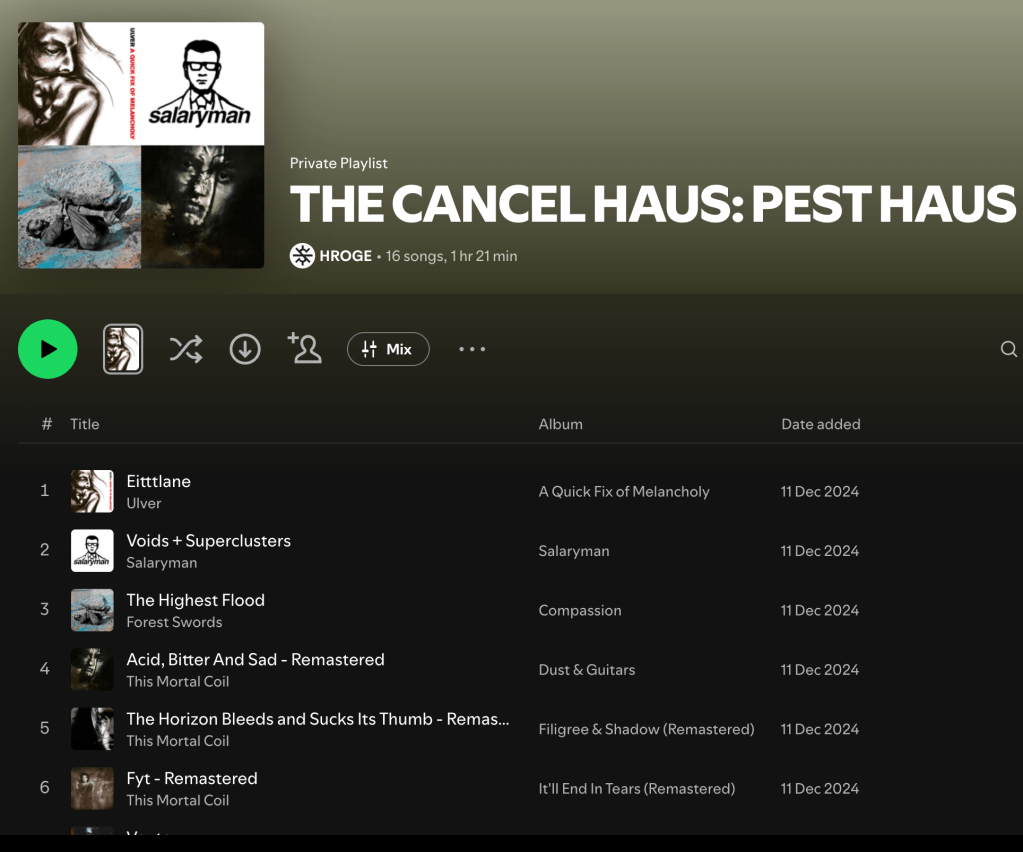Search within the playlist
Viewport: 1023px width, 852px height.
point(1008,349)
